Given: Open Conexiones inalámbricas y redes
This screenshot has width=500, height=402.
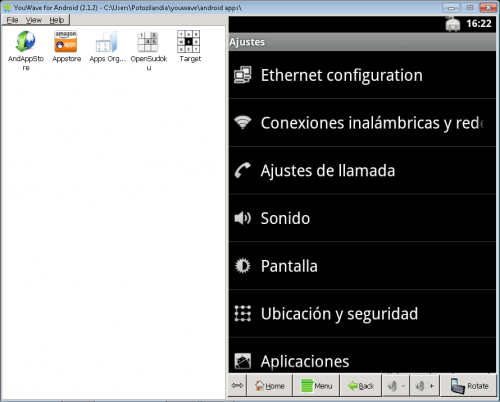Looking at the screenshot, I should pyautogui.click(x=362, y=123).
